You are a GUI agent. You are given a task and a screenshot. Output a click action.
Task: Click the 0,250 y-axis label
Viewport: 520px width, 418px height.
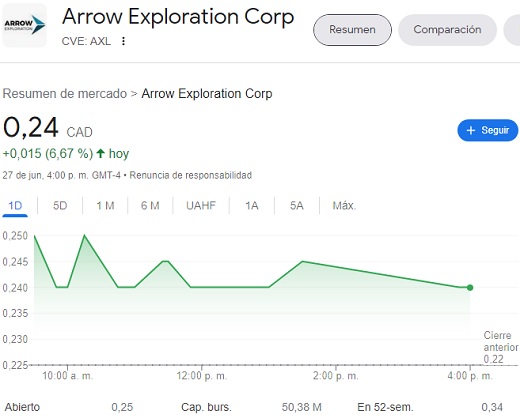click(x=15, y=236)
